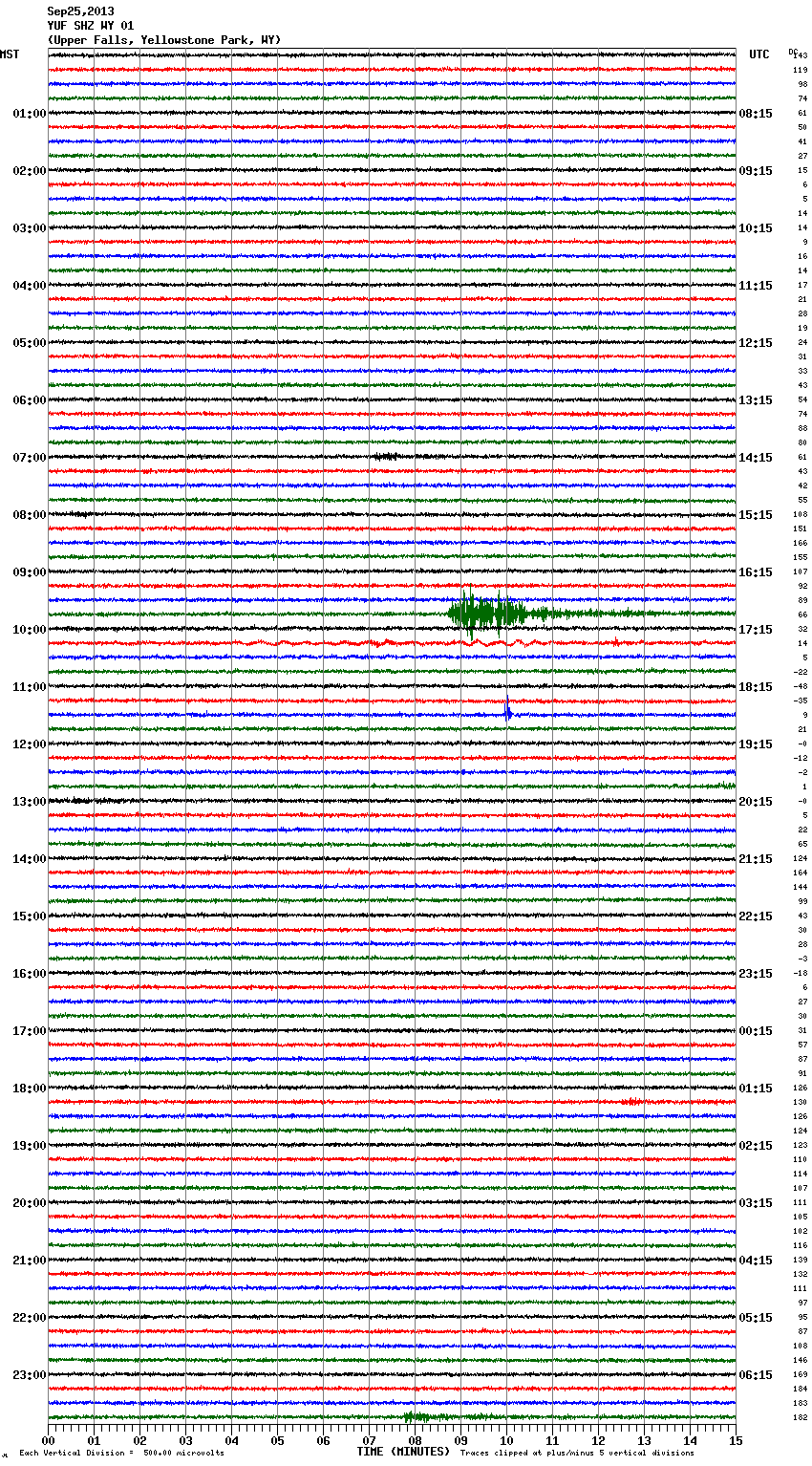
Task: Click the 00:15 UTC time label
Action: (756, 1031)
